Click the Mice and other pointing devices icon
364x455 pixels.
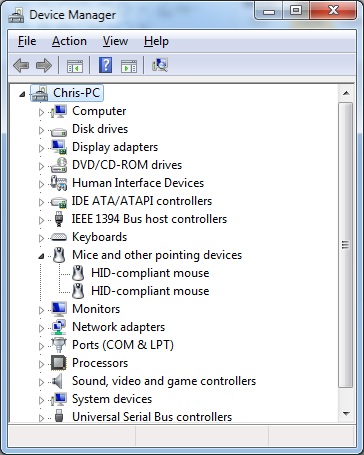(x=59, y=255)
